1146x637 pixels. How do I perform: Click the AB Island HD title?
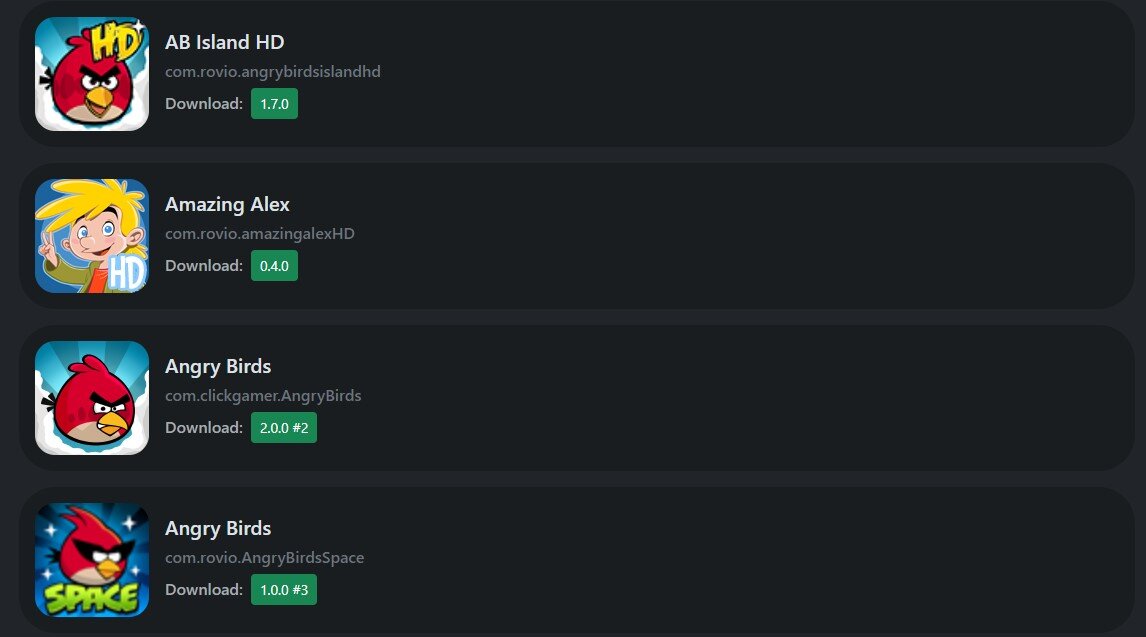pyautogui.click(x=224, y=42)
